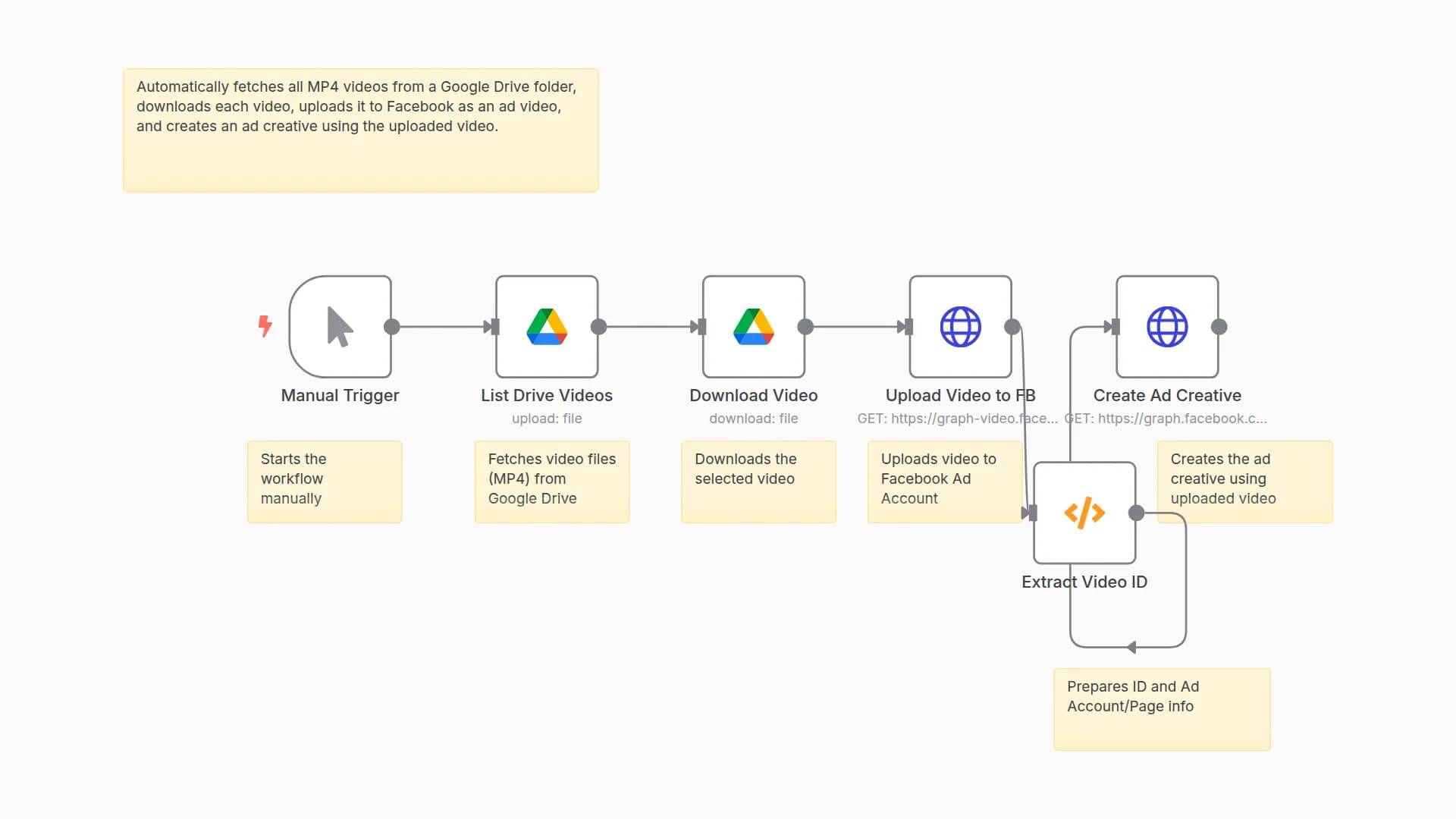Click Download Video output connector dot
Viewport: 1456px width, 819px height.
coord(805,327)
